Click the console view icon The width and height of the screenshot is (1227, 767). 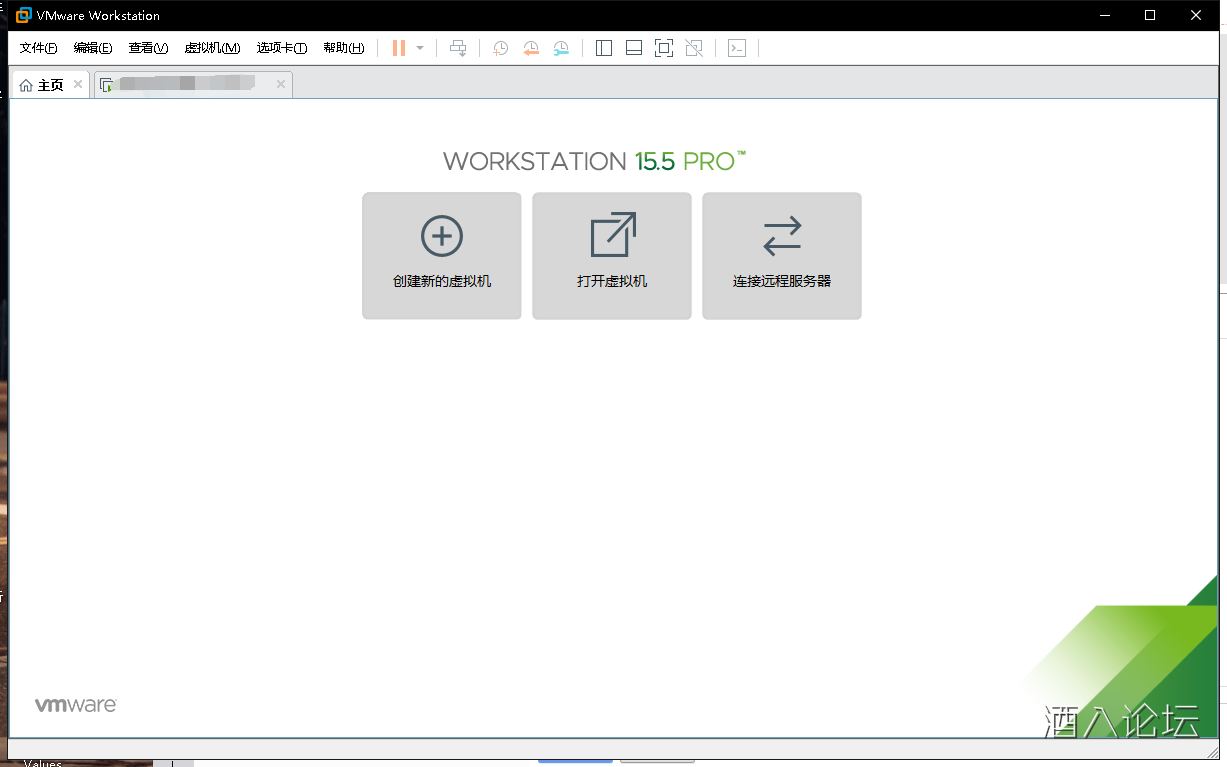737,48
